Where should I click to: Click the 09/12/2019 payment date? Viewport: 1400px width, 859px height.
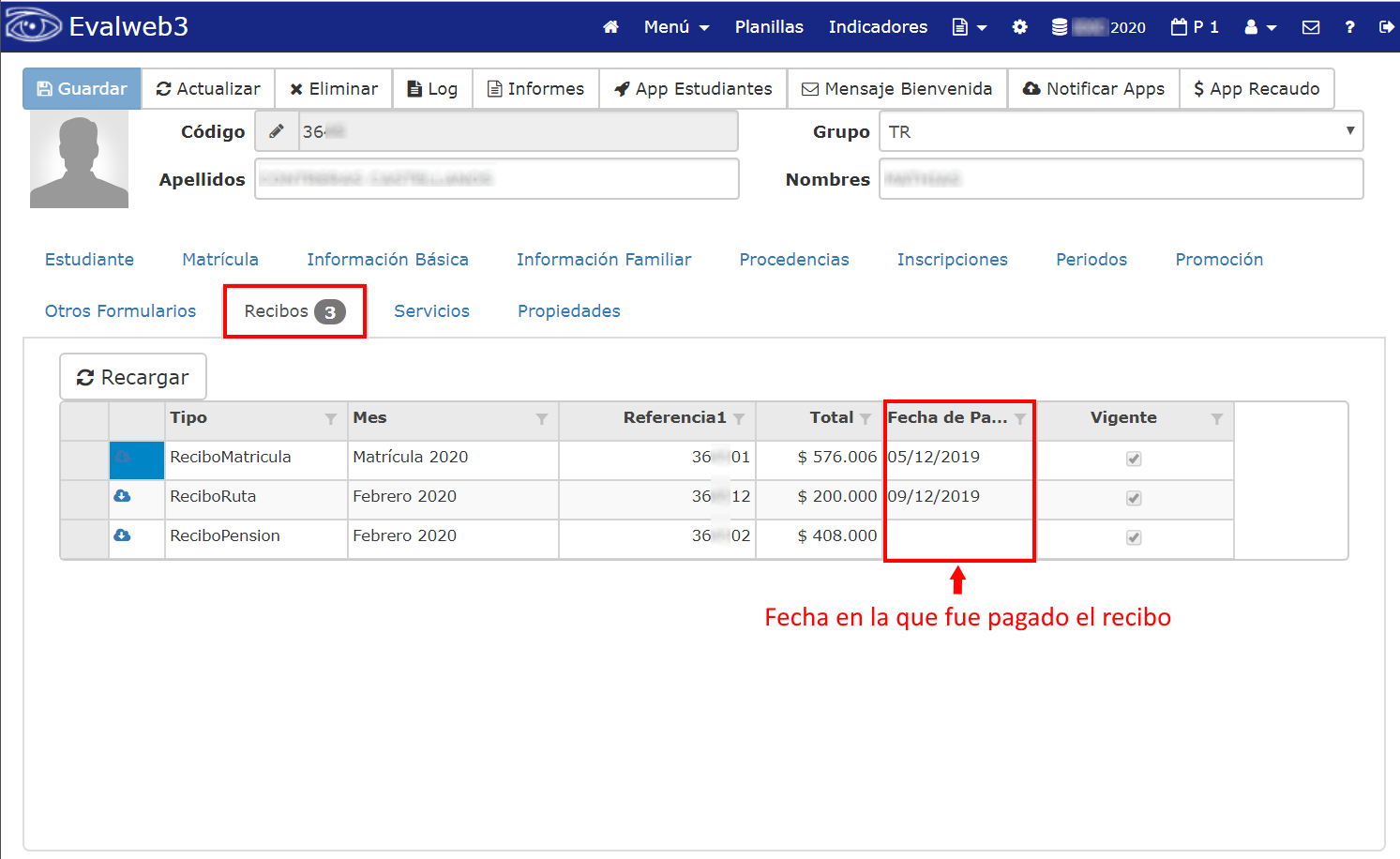pos(934,496)
